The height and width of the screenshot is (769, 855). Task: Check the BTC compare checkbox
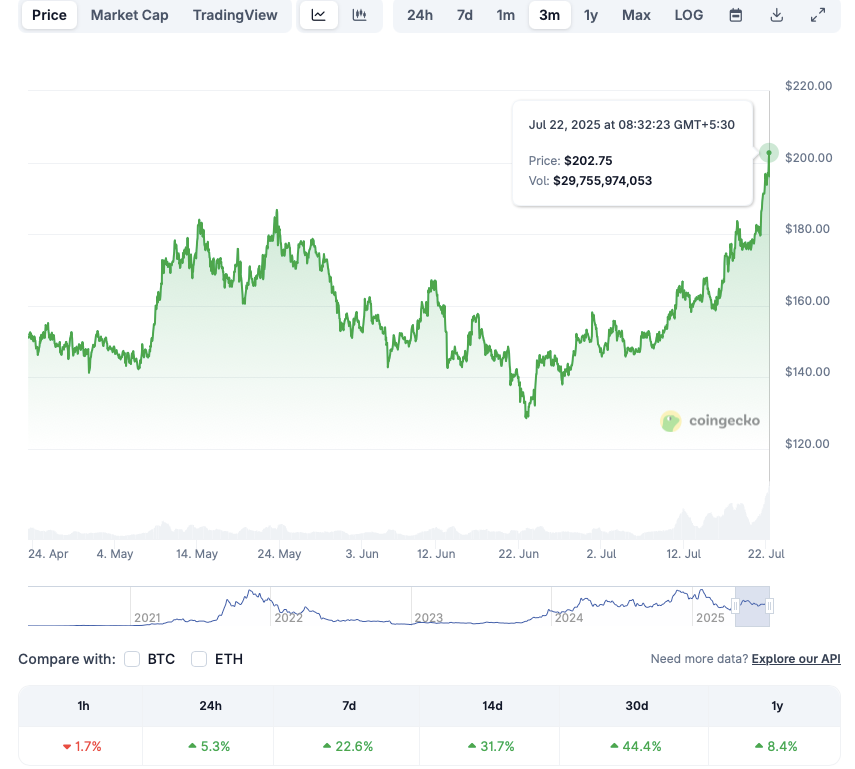132,659
